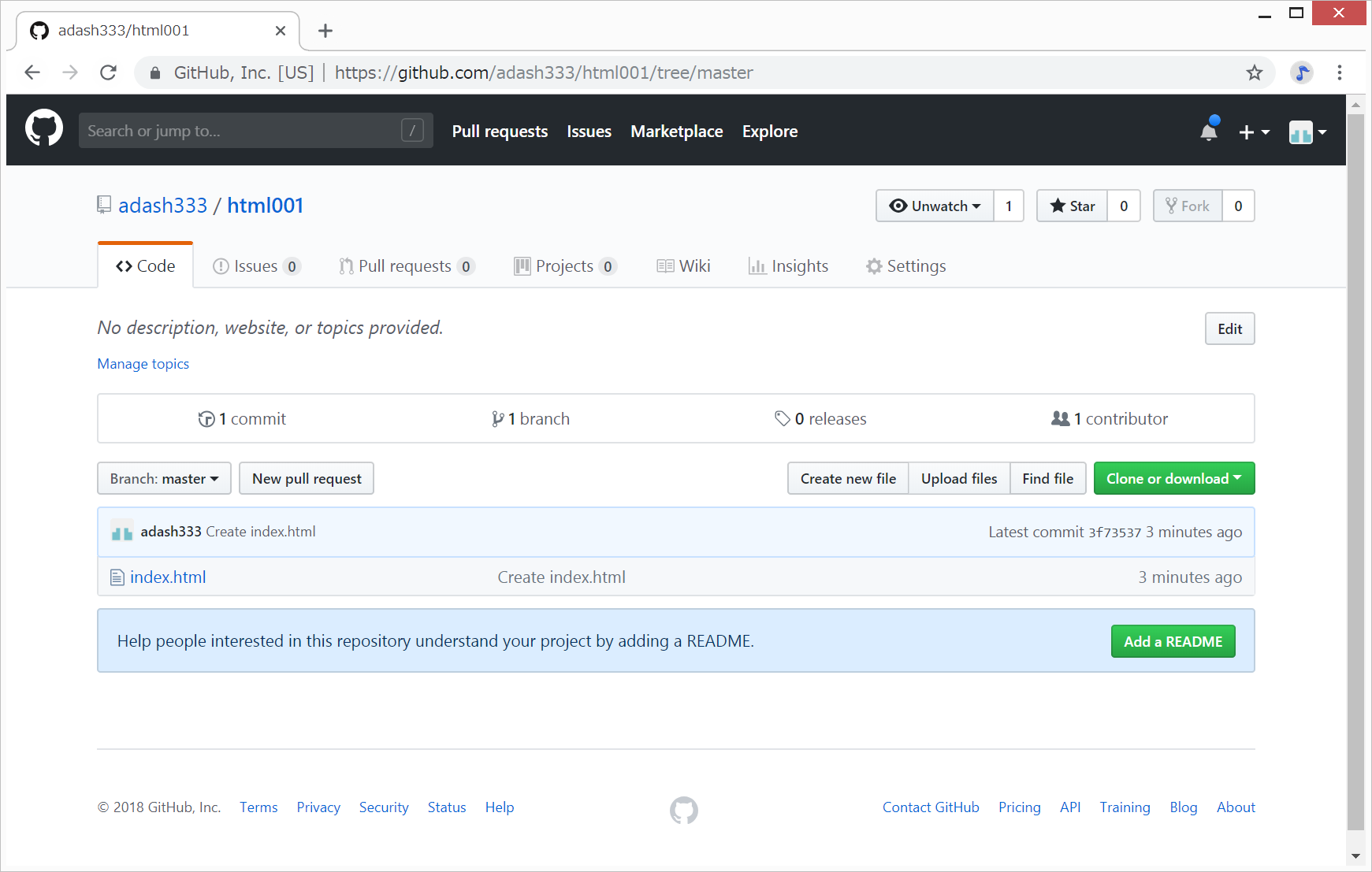This screenshot has width=1372, height=872.
Task: Click Manage topics link
Action: [143, 363]
